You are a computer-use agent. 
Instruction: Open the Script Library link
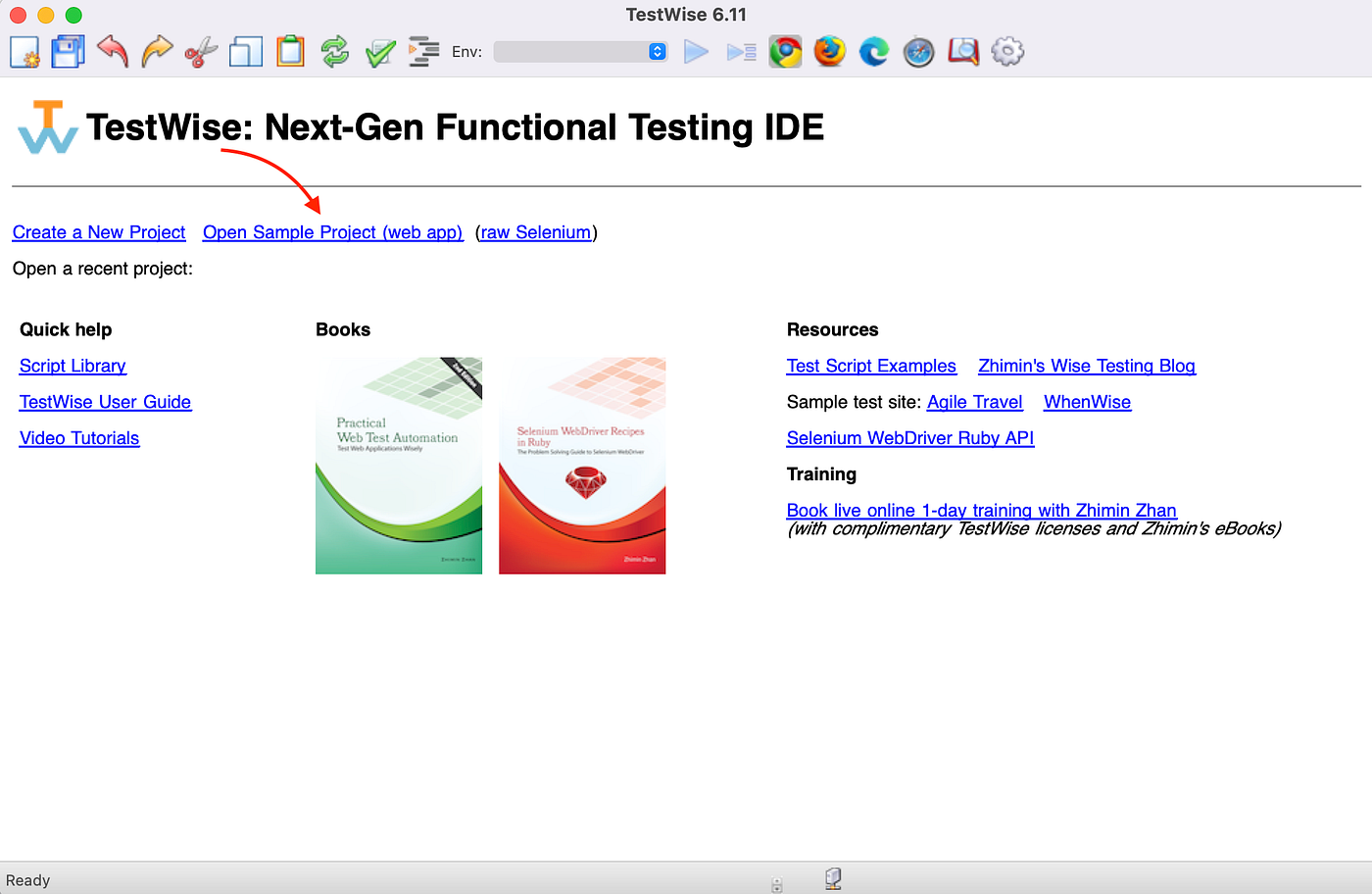click(73, 366)
